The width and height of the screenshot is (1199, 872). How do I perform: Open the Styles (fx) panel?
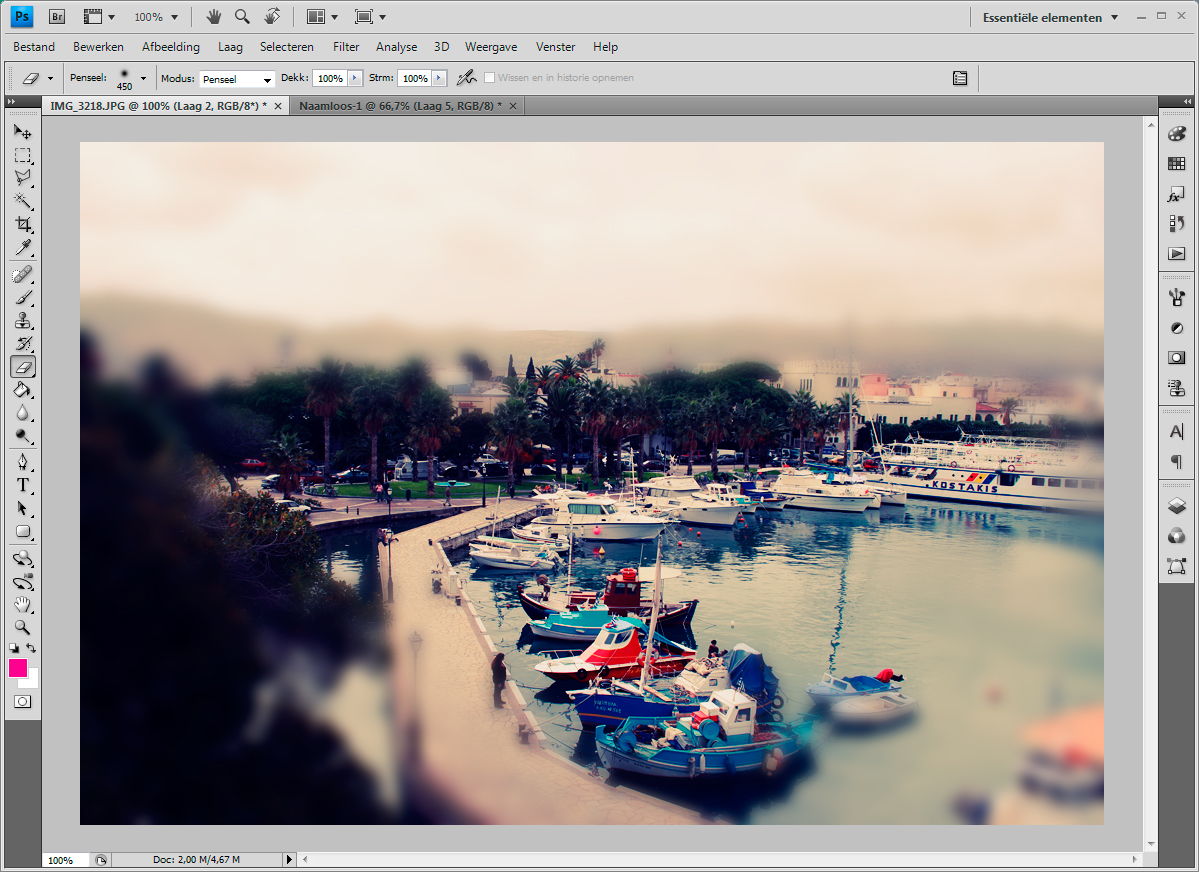(x=1177, y=194)
